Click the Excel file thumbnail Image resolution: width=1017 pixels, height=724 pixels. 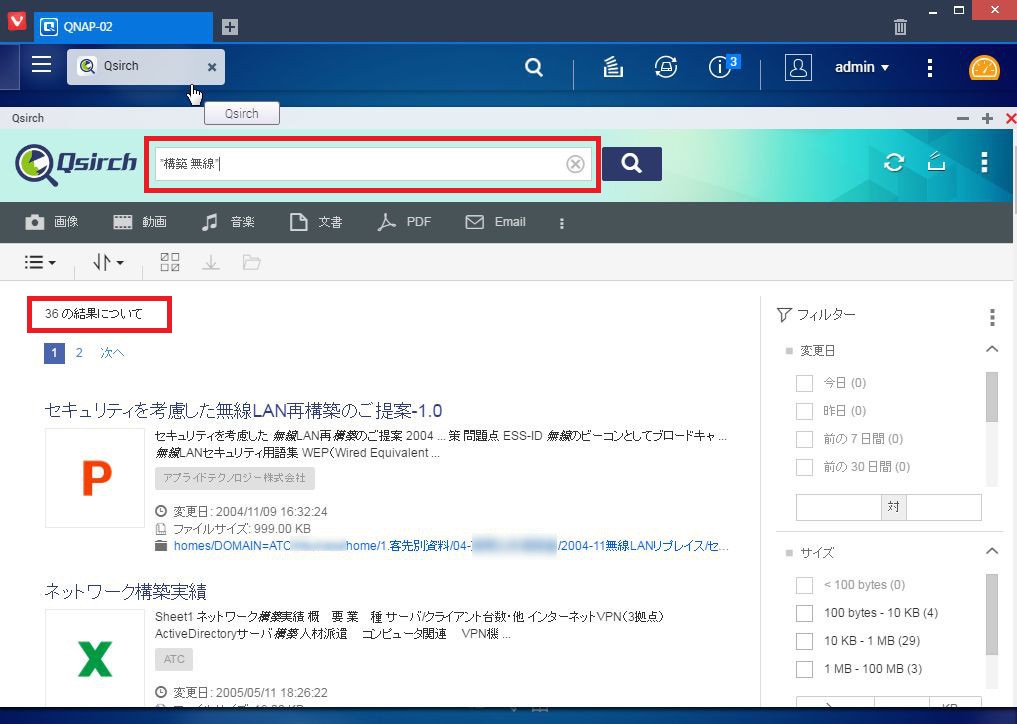pyautogui.click(x=95, y=658)
